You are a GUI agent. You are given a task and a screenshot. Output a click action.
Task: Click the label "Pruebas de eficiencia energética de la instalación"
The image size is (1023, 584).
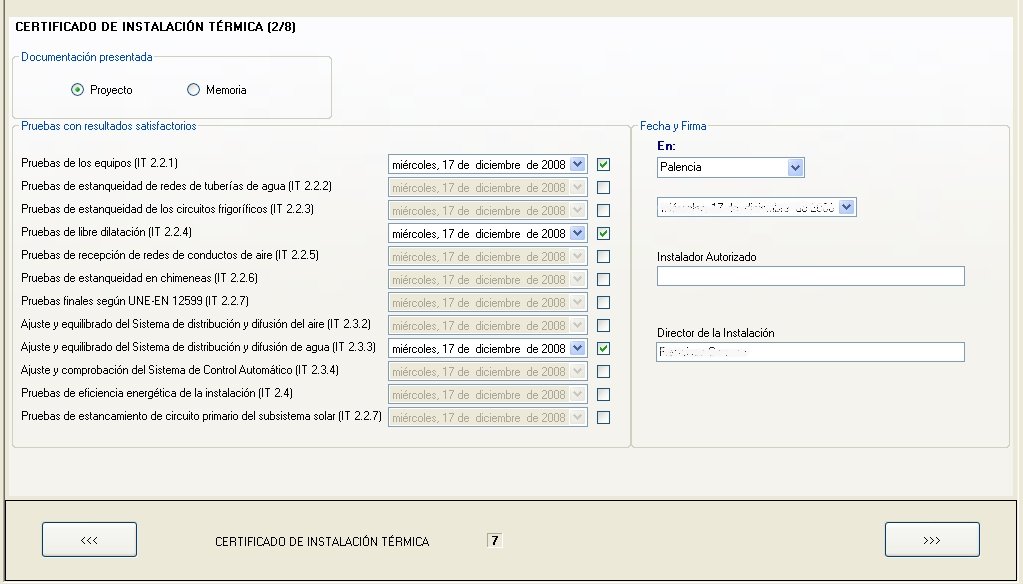pos(138,393)
